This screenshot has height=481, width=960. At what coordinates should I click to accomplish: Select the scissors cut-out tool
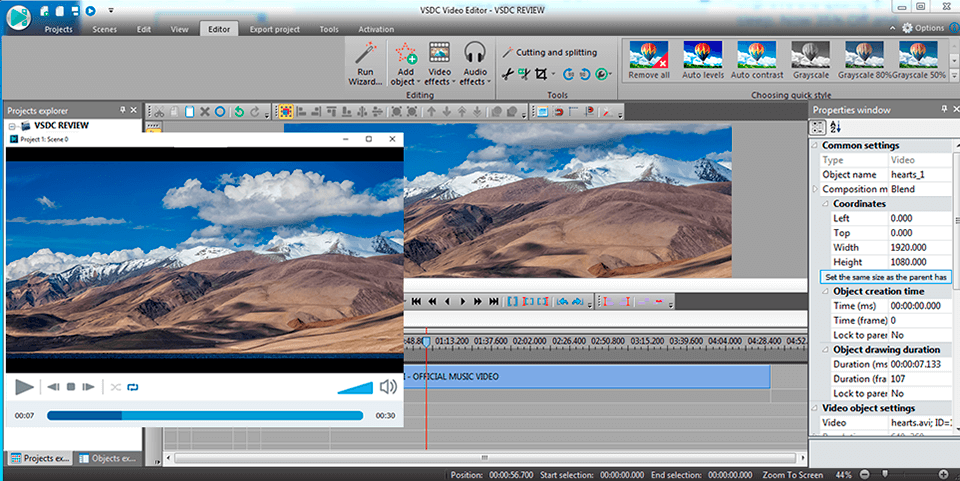(508, 75)
